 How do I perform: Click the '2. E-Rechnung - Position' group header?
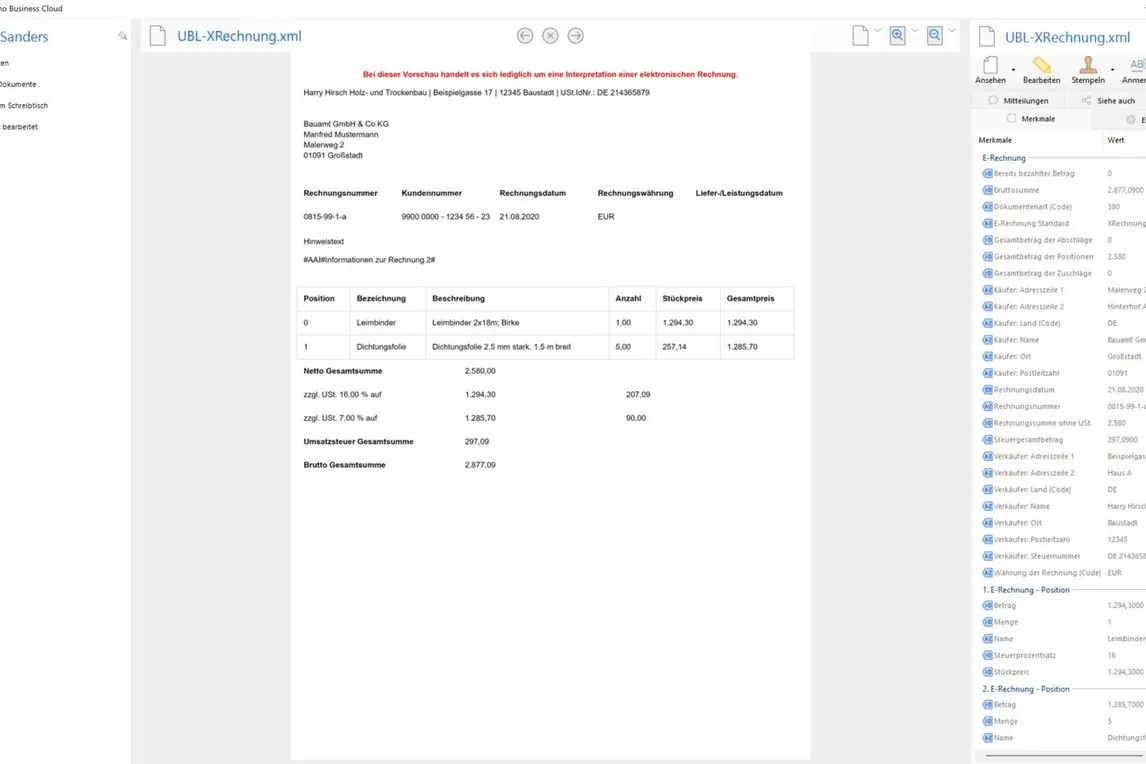(1025, 689)
